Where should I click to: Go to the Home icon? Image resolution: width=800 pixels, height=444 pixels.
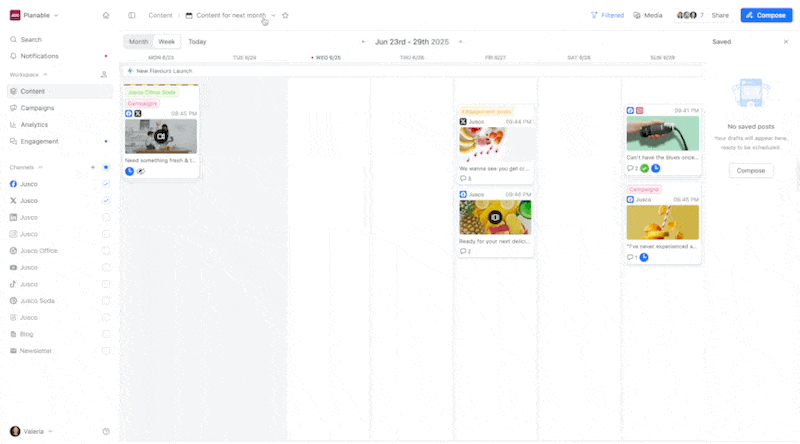point(106,16)
